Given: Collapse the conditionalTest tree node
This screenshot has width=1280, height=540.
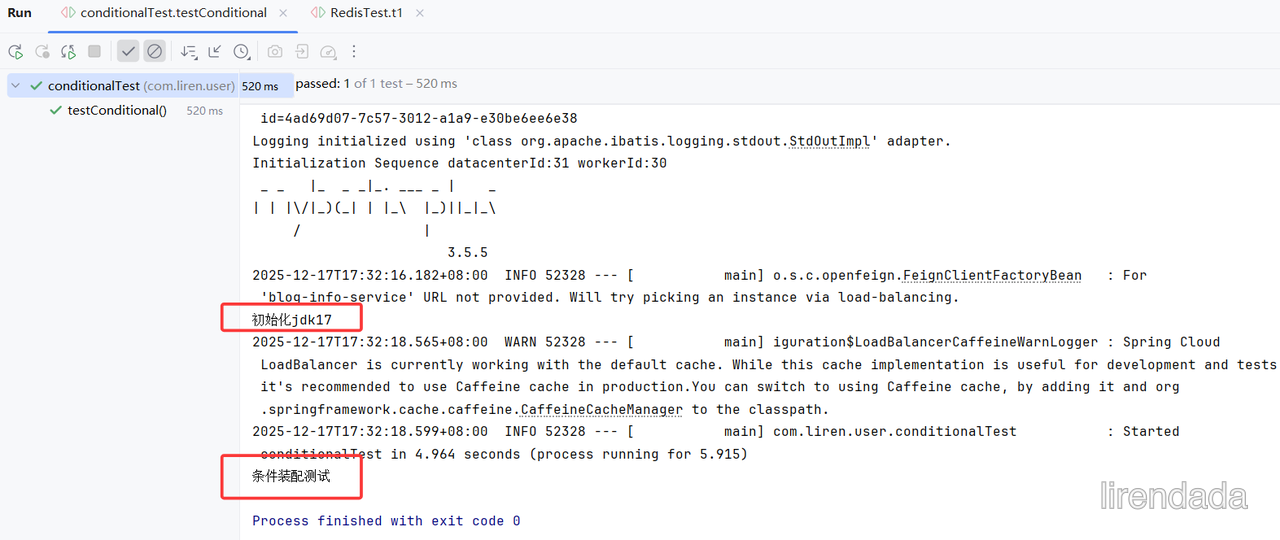Looking at the screenshot, I should tap(16, 86).
